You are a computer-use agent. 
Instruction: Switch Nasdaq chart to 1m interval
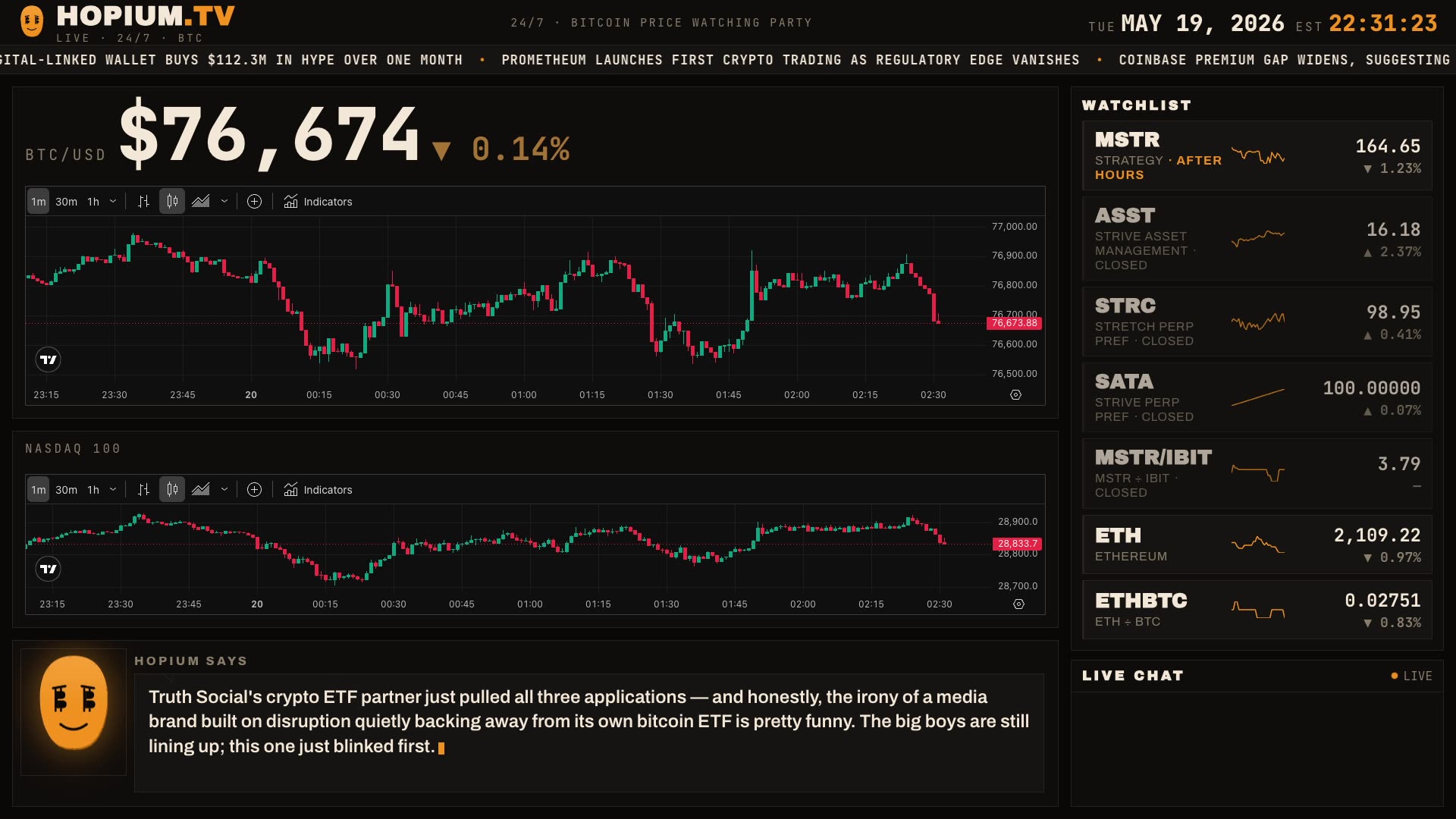pos(39,490)
